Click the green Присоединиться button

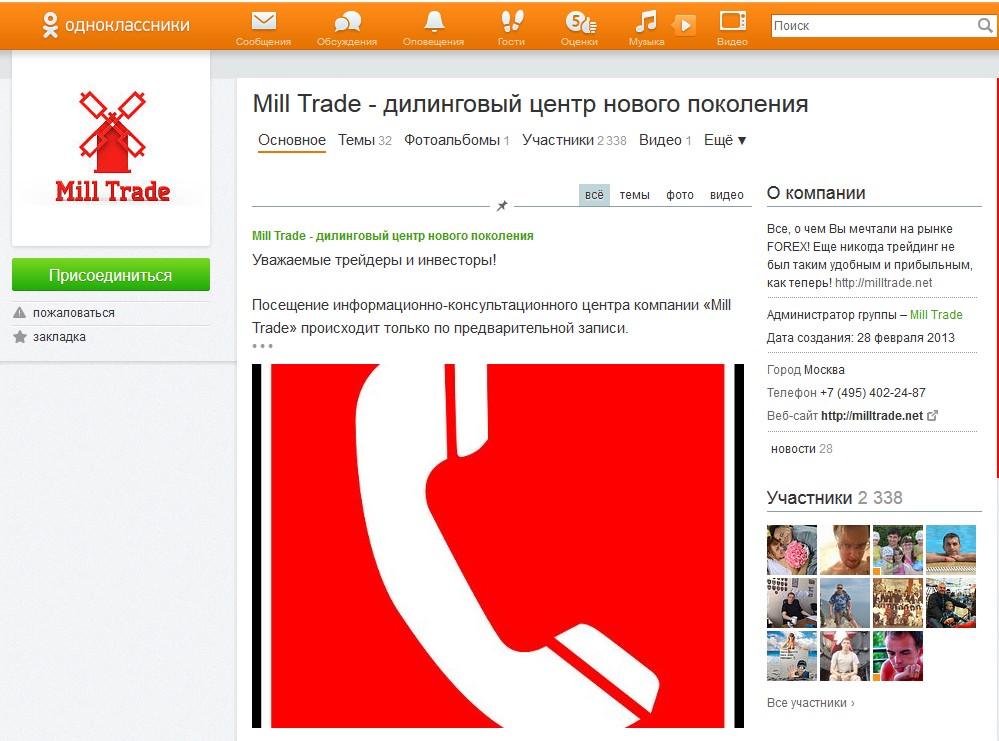111,275
